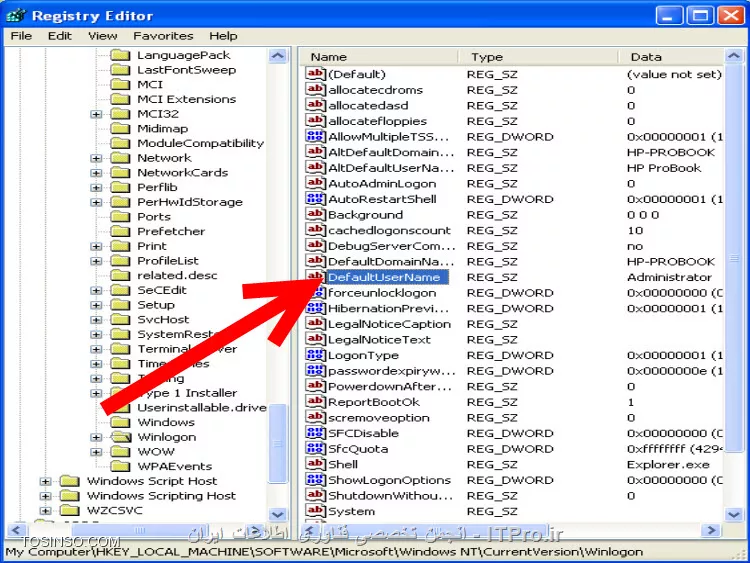The width and height of the screenshot is (750, 563).
Task: Sort values by the Type column header
Action: (538, 57)
